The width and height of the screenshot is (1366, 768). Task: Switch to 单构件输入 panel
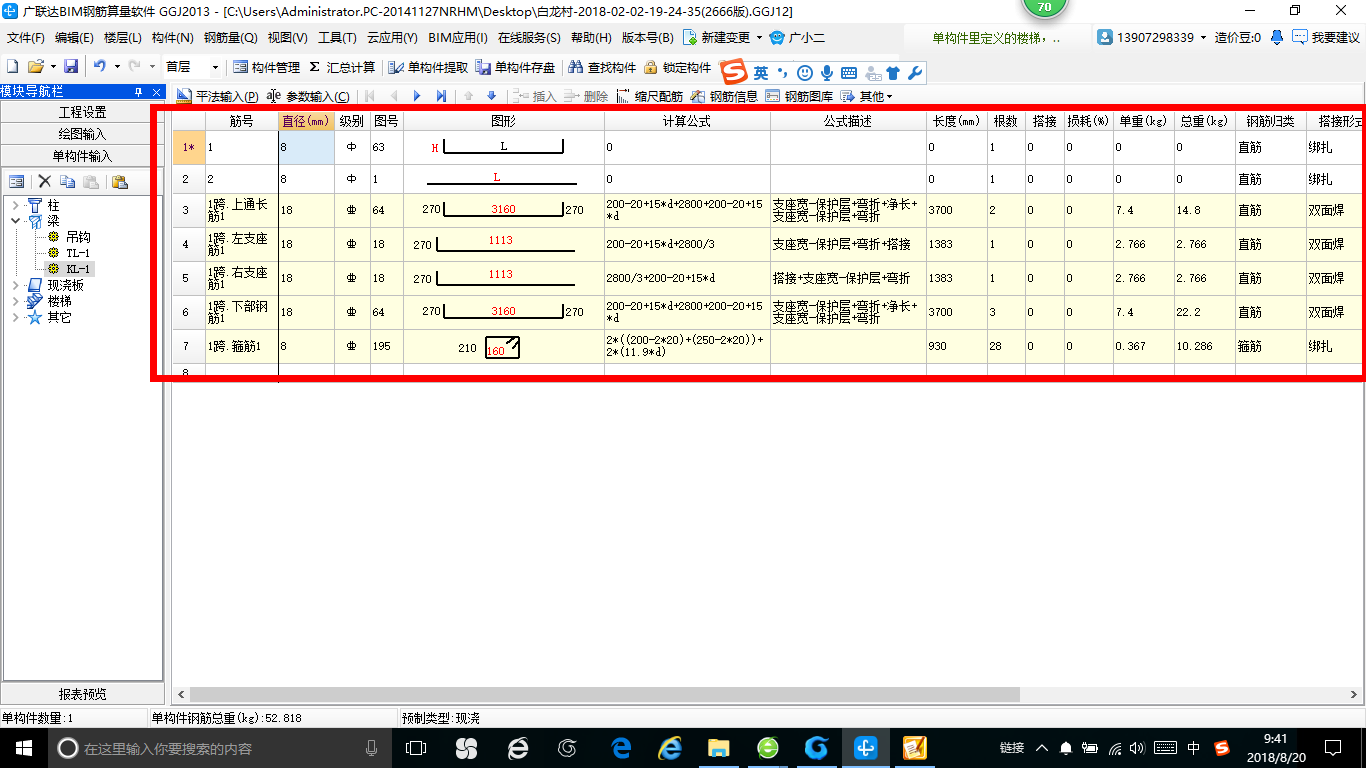(x=82, y=156)
